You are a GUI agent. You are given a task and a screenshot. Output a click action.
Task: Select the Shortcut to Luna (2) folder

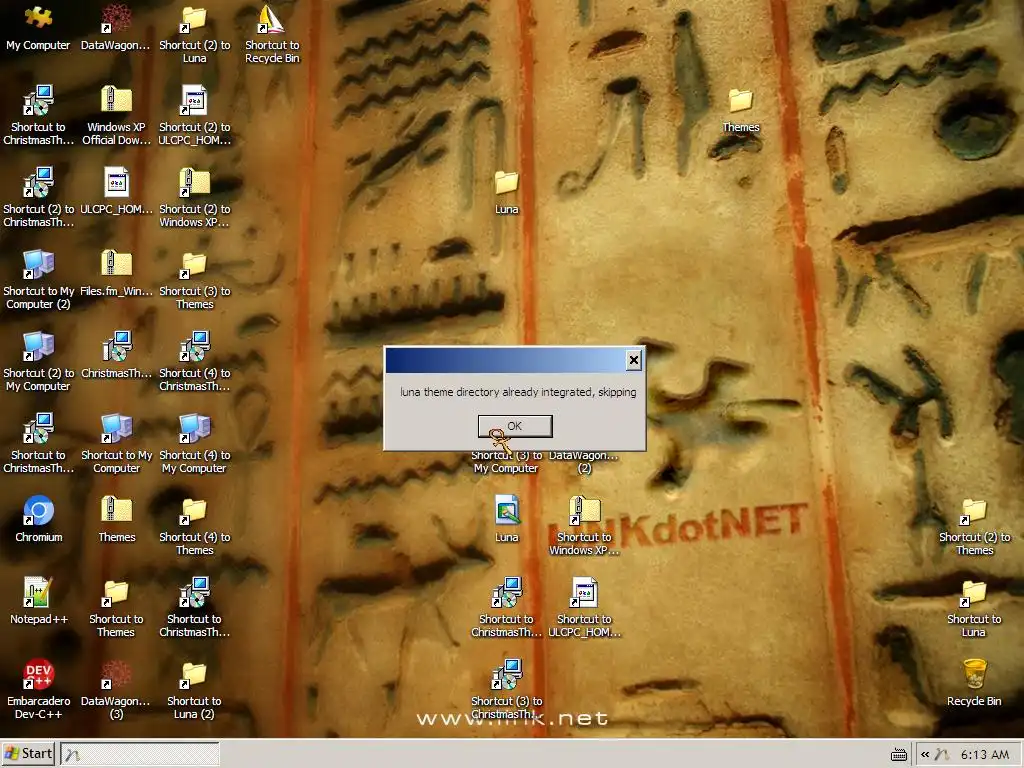pos(195,689)
